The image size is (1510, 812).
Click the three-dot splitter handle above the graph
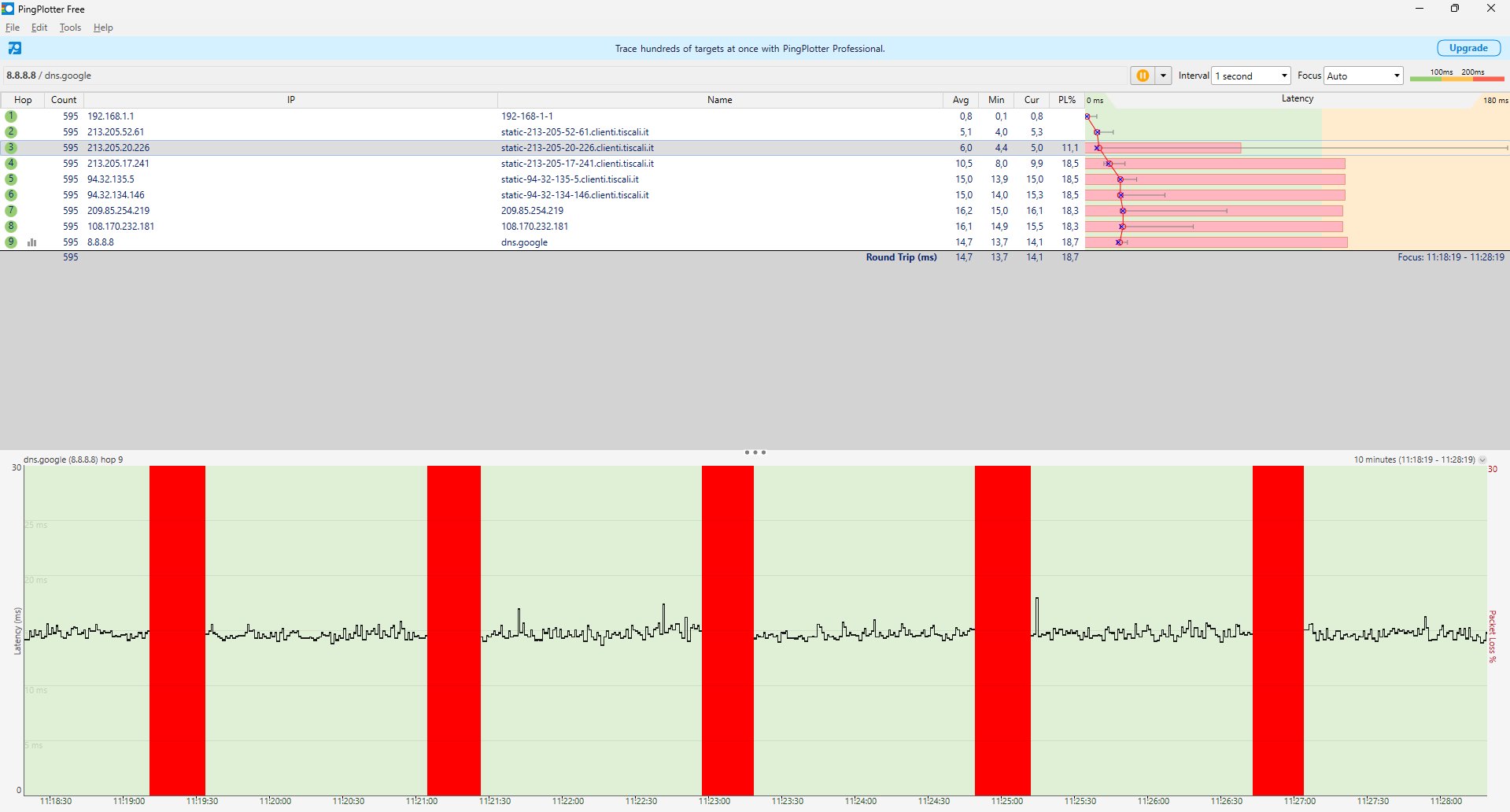coord(755,452)
